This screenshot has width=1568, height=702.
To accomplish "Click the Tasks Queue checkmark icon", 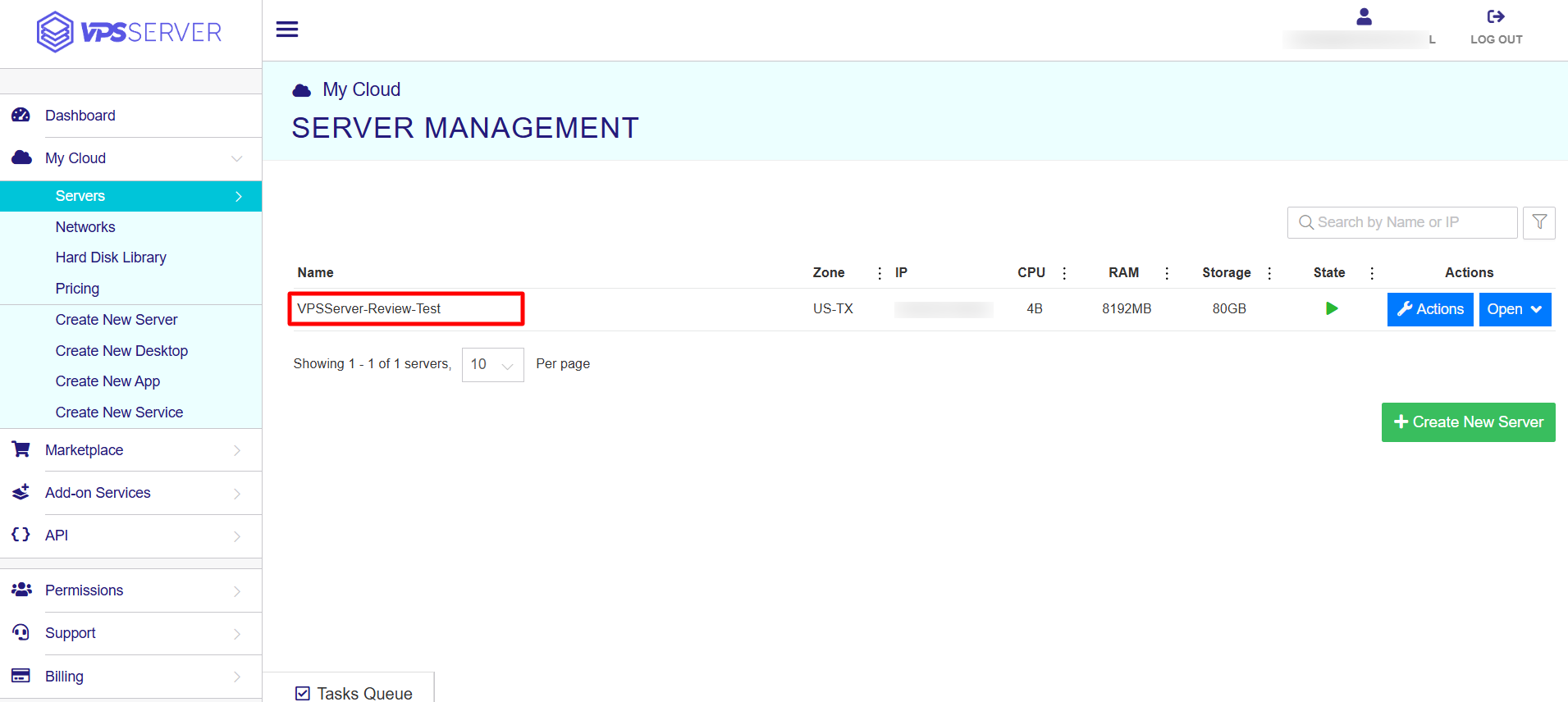I will (303, 693).
